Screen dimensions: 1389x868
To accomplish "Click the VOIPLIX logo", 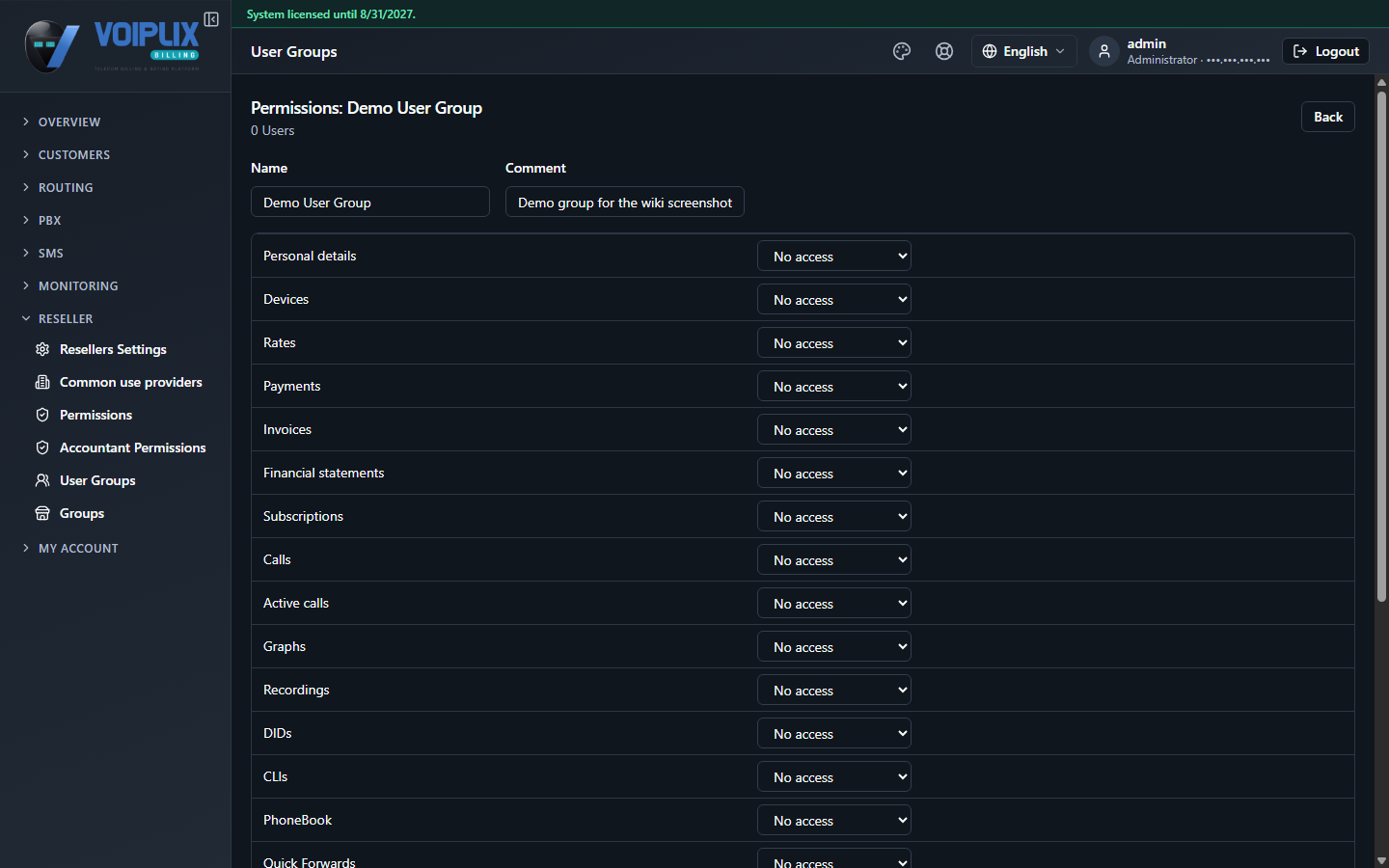I will 112,45.
